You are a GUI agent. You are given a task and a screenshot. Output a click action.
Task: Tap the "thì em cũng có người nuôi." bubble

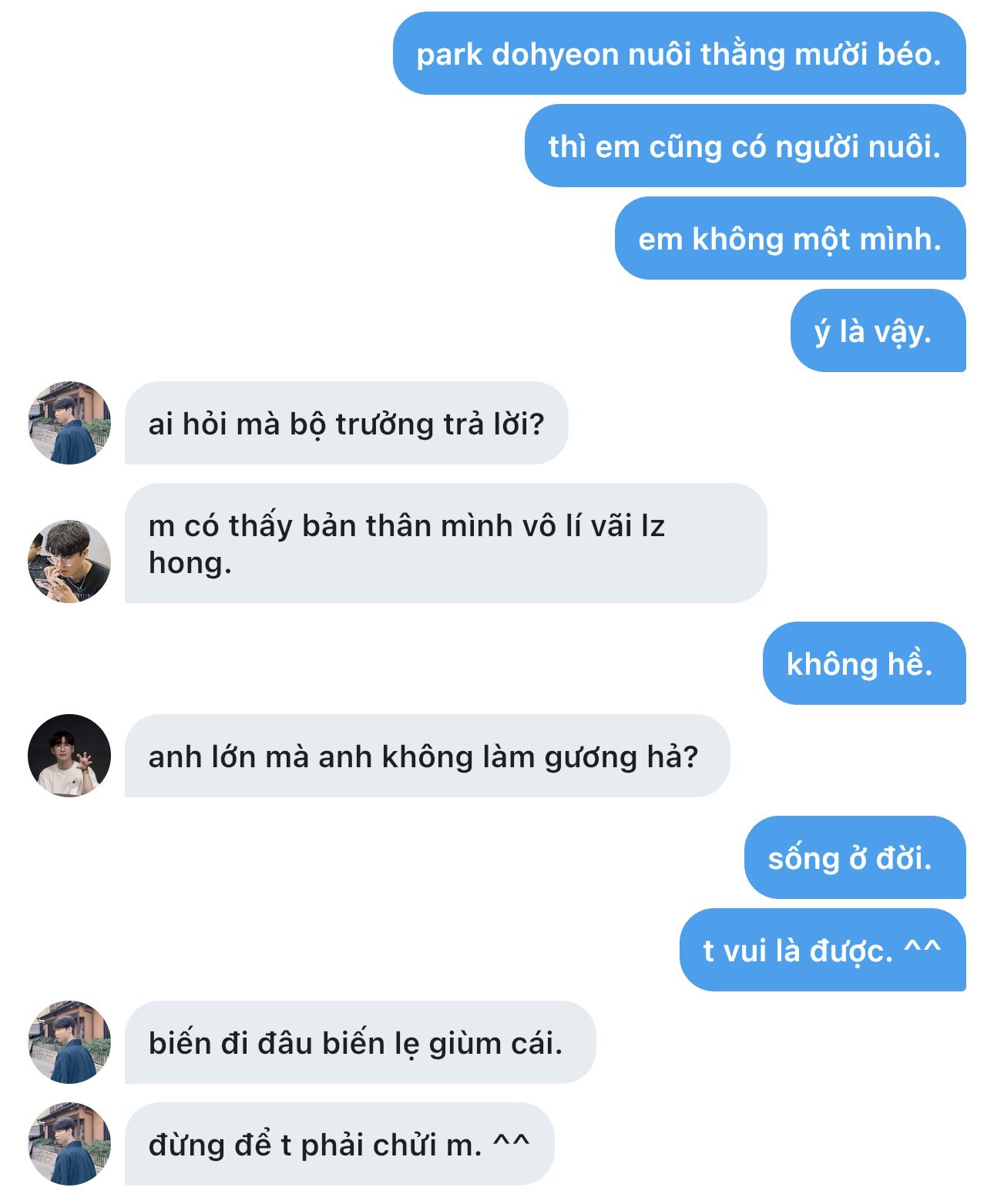click(x=745, y=146)
